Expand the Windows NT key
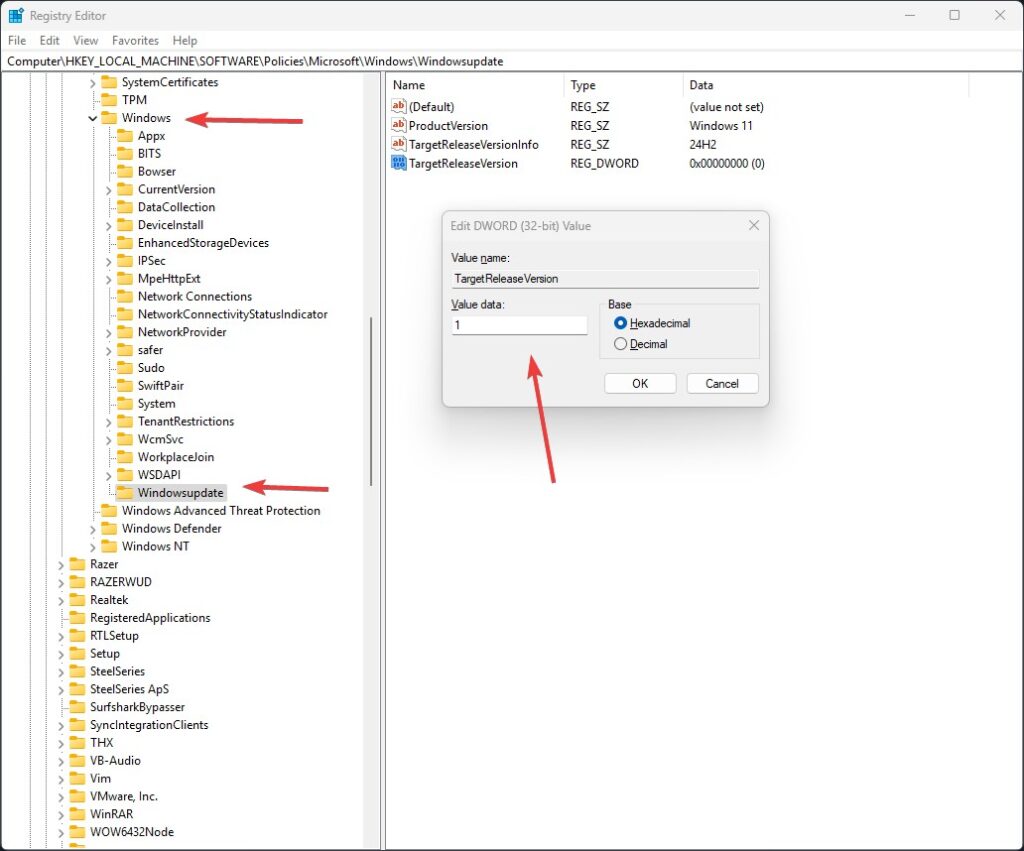This screenshot has height=851, width=1024. pyautogui.click(x=93, y=547)
